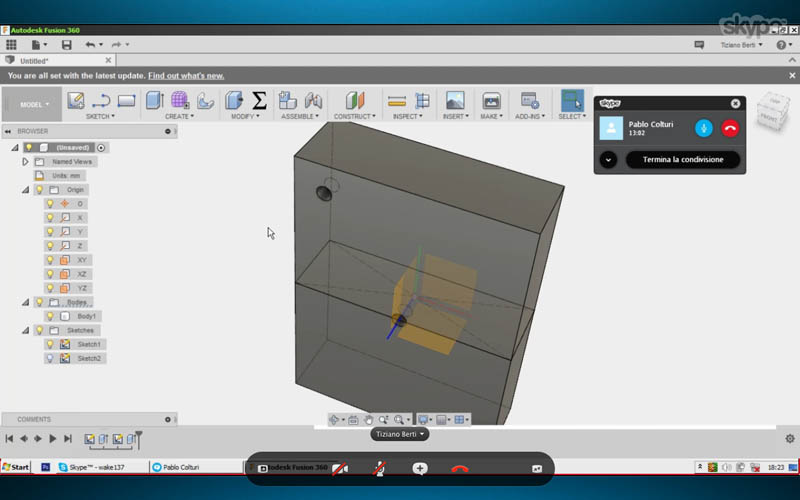800x500 pixels.
Task: Open Change Parameters sigma tool
Action: [259, 100]
